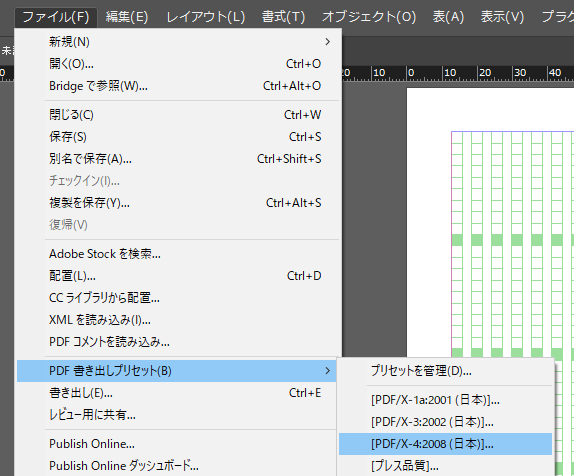Select [PDF/X-3:2002 (日本)]... preset
This screenshot has width=574, height=476.
(x=445, y=422)
